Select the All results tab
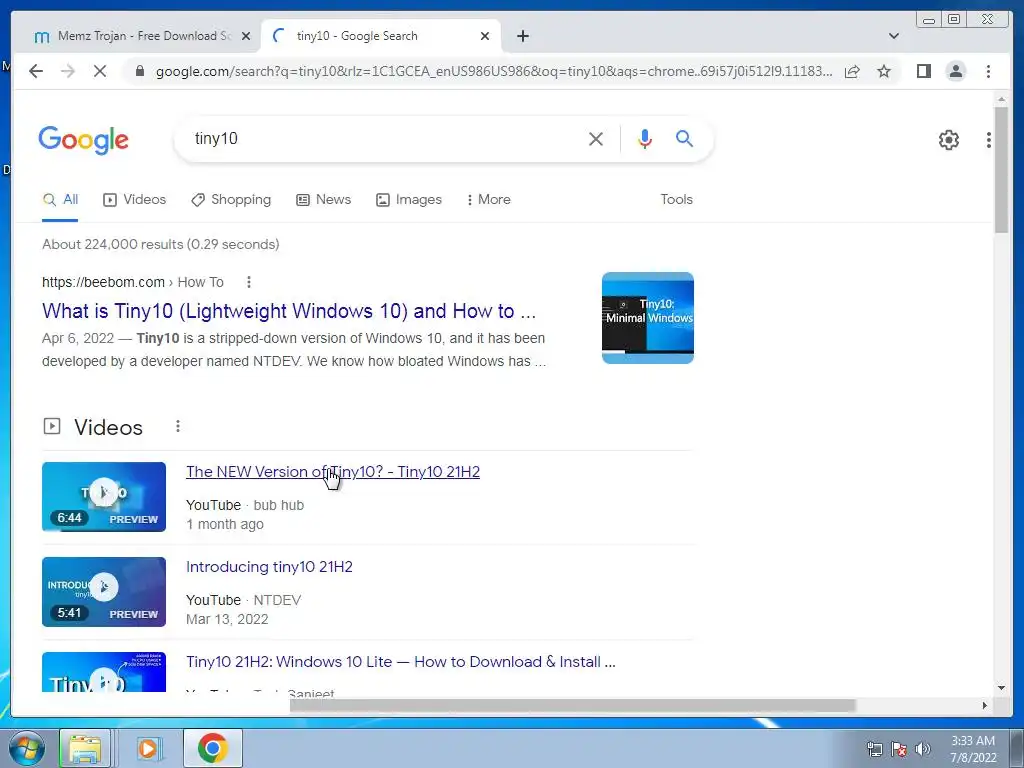The height and width of the screenshot is (768, 1024). click(x=60, y=200)
